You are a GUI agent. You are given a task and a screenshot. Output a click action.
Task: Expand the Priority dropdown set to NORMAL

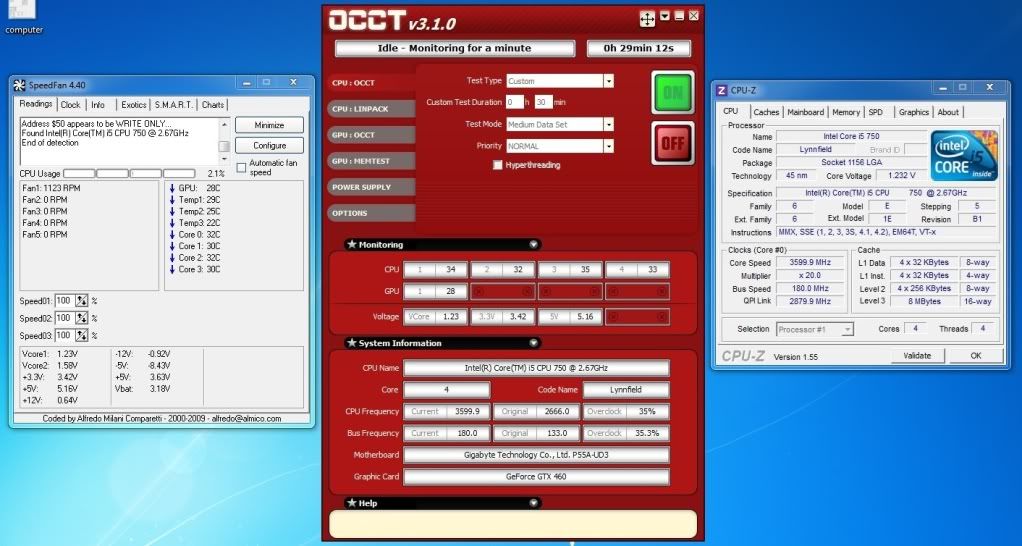[x=607, y=146]
